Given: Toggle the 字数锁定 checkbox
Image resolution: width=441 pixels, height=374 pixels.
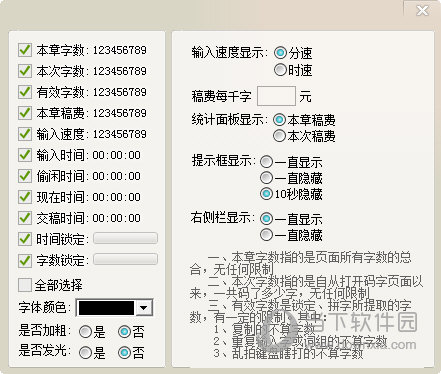Looking at the screenshot, I should (25, 260).
